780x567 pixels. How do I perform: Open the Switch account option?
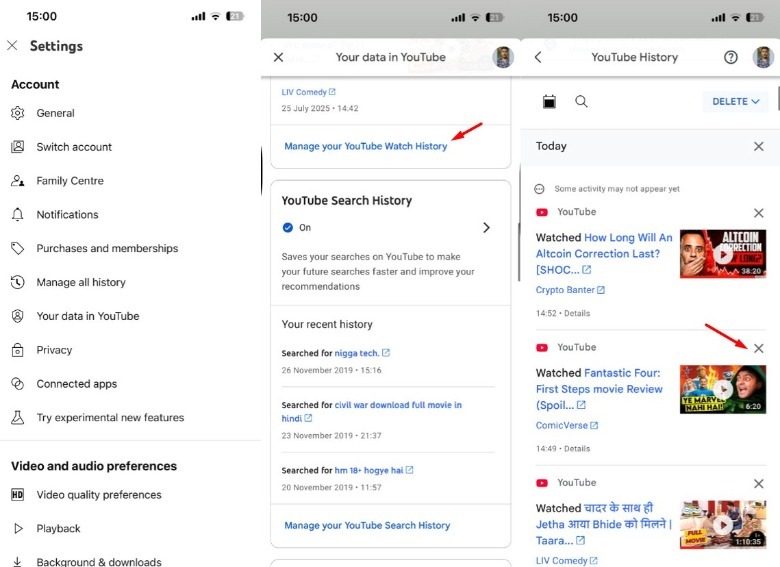point(130,147)
